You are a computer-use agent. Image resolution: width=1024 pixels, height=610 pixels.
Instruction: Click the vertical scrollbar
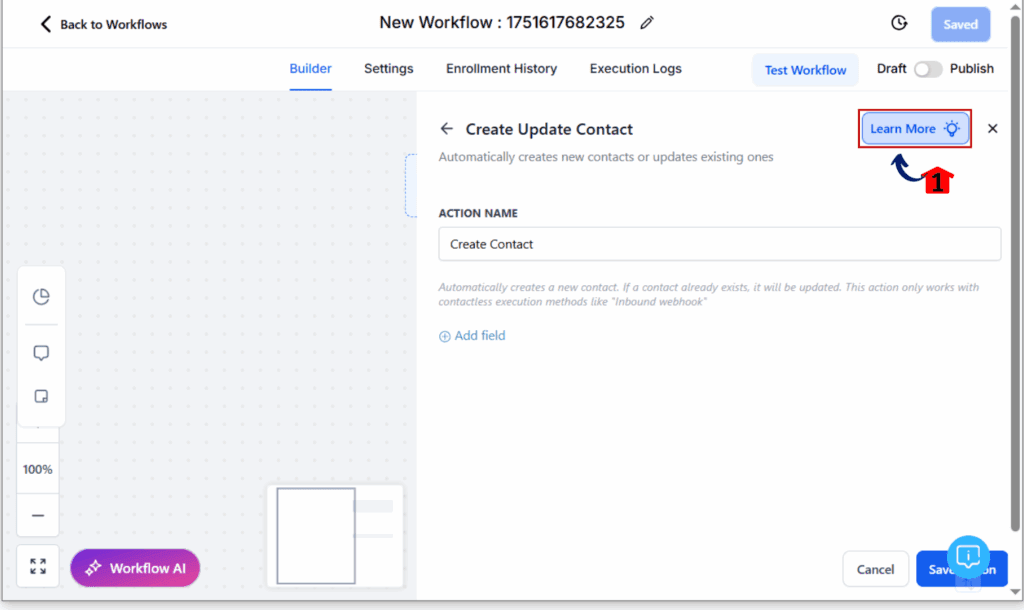tap(1015, 274)
